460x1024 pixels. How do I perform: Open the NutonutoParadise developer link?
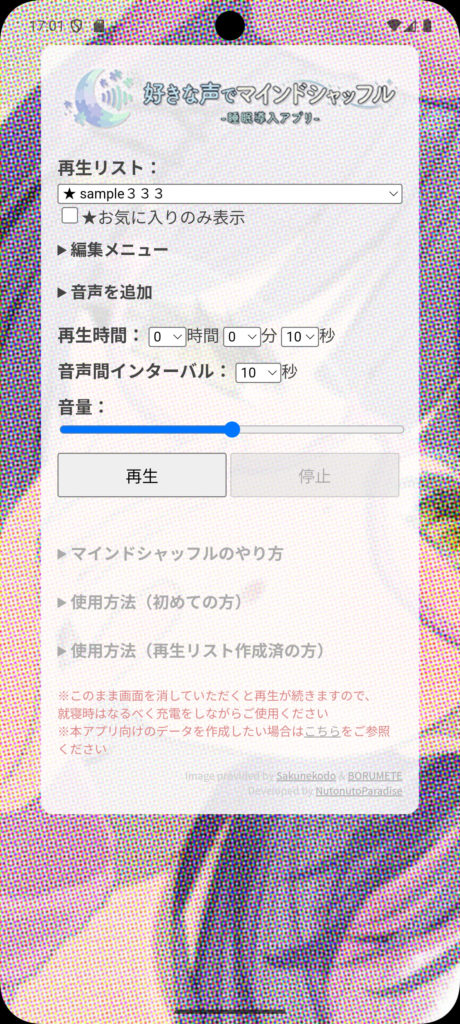(x=359, y=791)
